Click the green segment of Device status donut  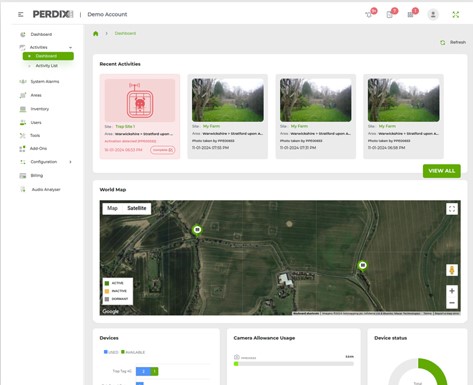[x=437, y=370]
